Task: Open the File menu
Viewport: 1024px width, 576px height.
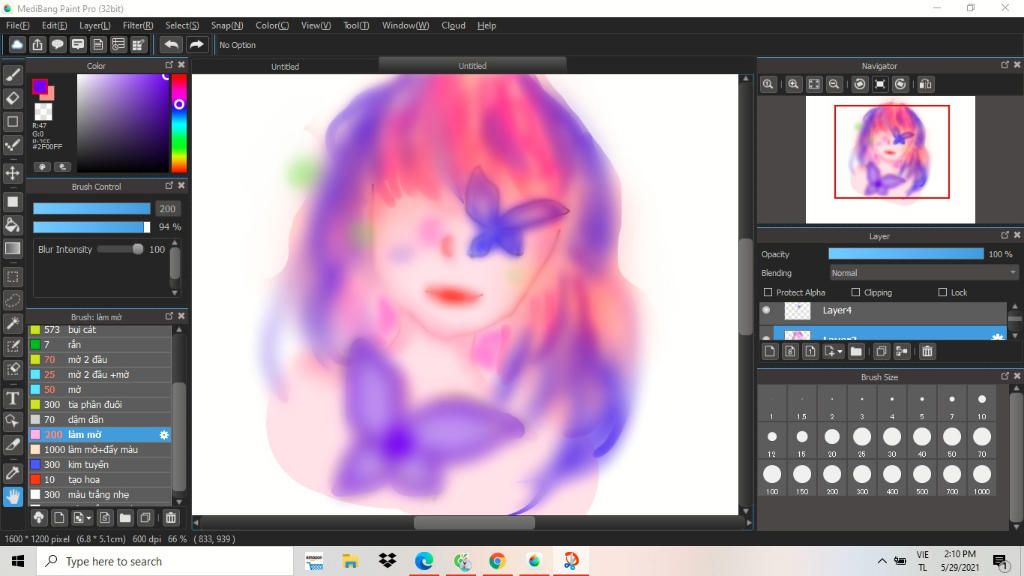Action: (x=18, y=25)
